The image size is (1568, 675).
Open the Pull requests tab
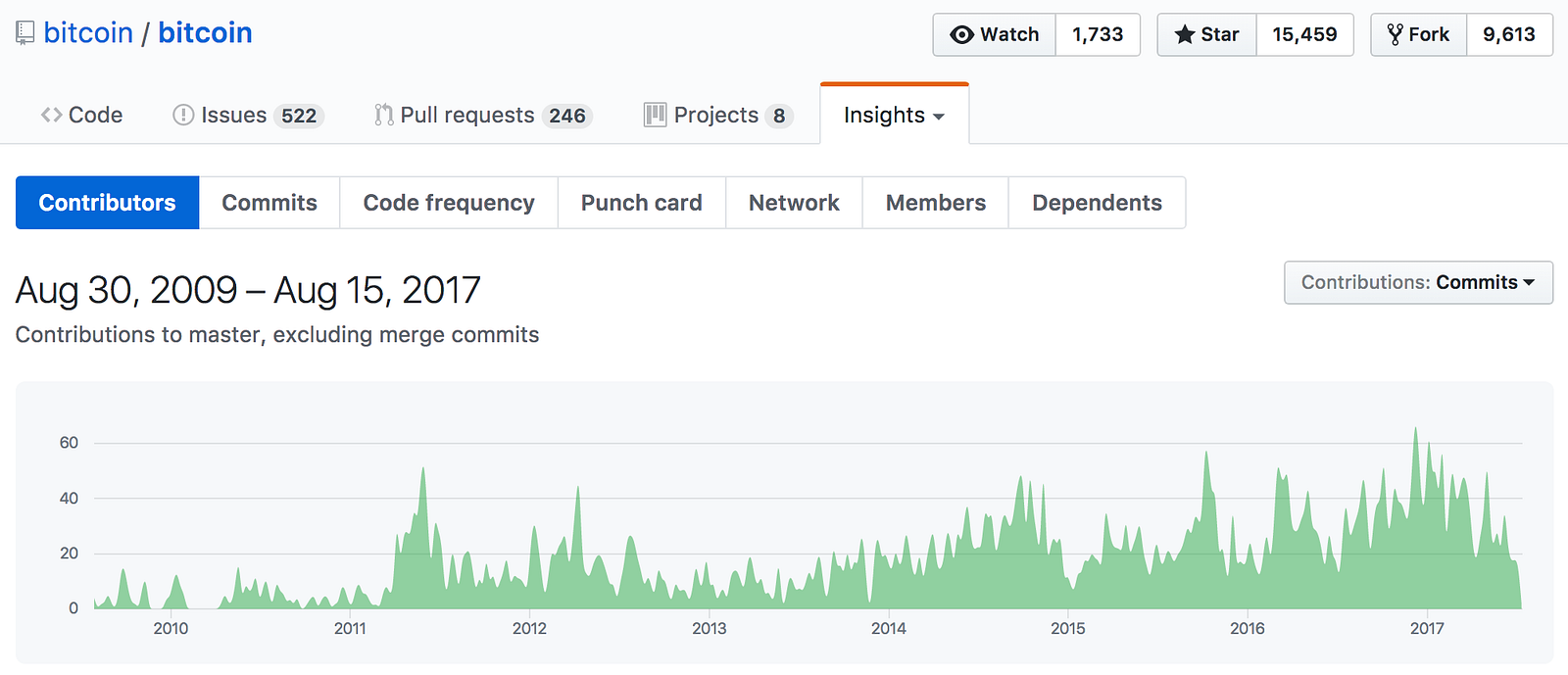tap(483, 115)
